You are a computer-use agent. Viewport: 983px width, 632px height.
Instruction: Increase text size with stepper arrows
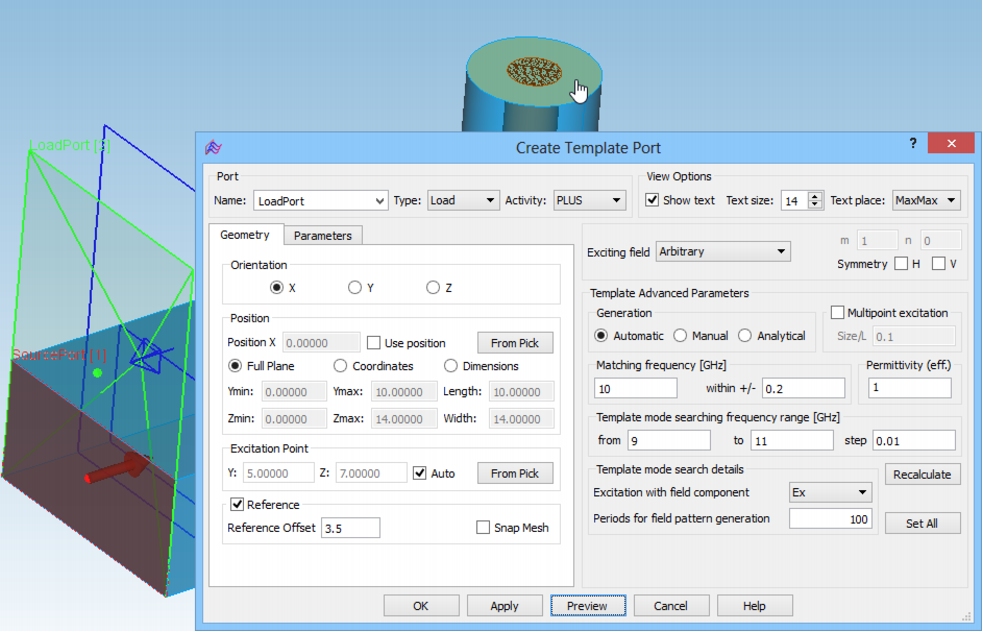[x=815, y=196]
